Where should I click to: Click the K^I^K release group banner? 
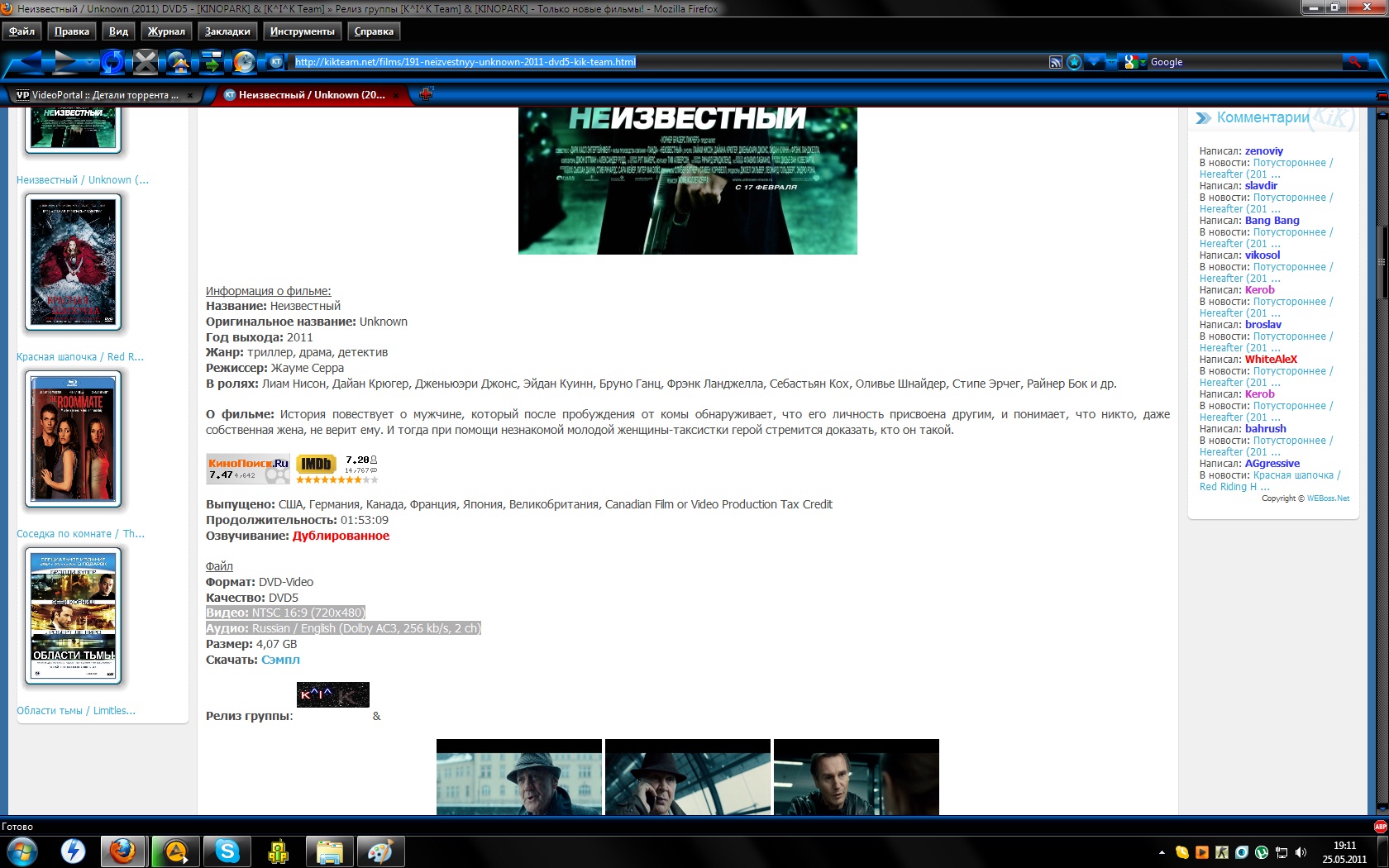coord(333,694)
